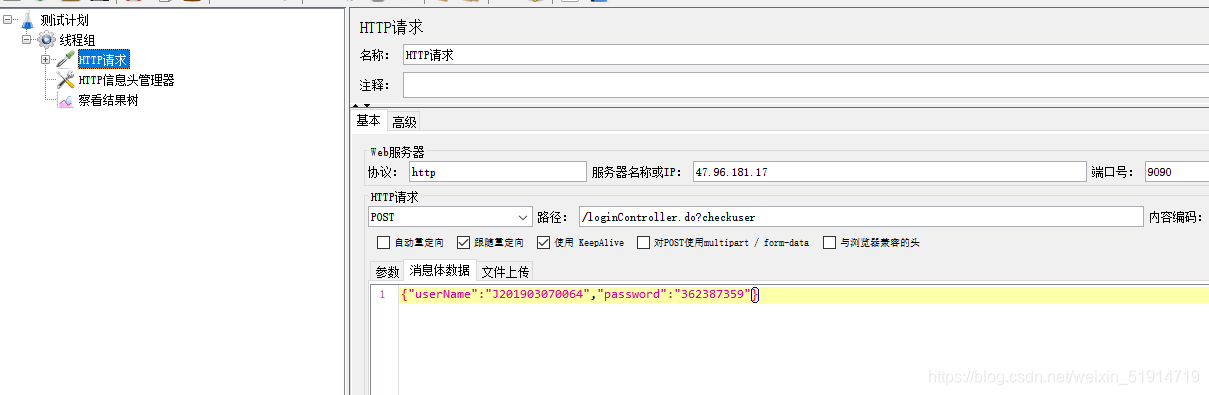Click the dropper icon beside HTTP请求
Viewport: 1209px width, 395px height.
coord(66,60)
